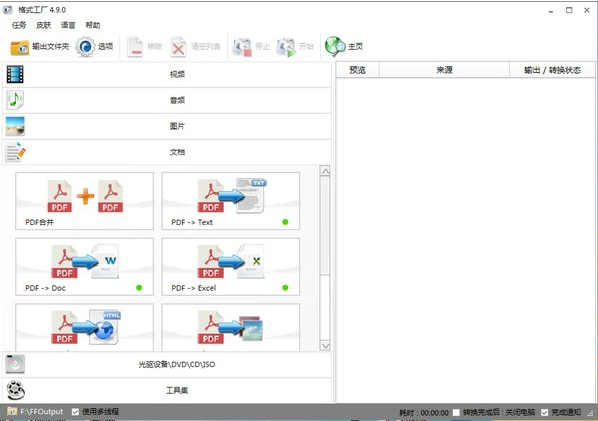The height and width of the screenshot is (421, 598).
Task: Choose the PDF -> Excel conversion tile
Action: click(x=231, y=267)
